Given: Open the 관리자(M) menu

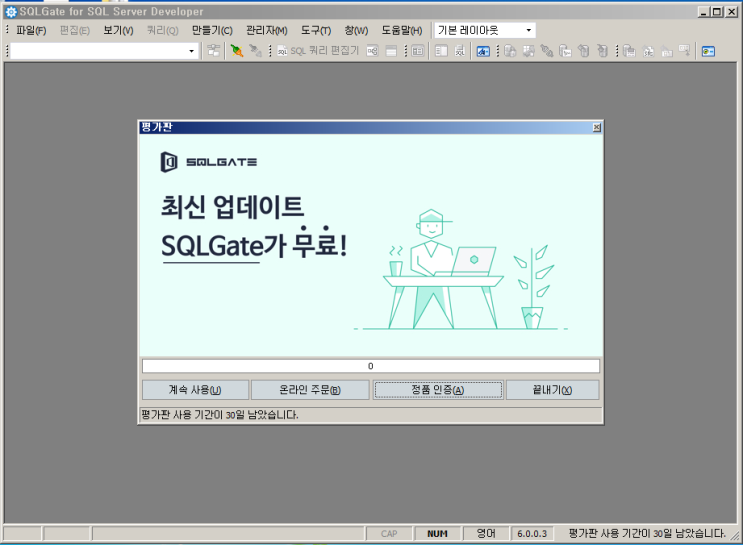Looking at the screenshot, I should click(267, 31).
